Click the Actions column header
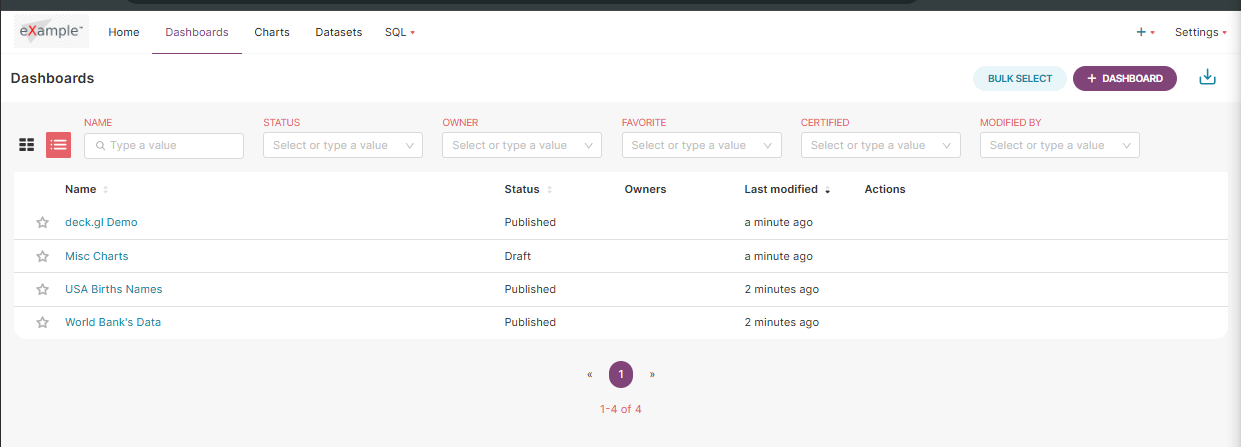 (885, 189)
